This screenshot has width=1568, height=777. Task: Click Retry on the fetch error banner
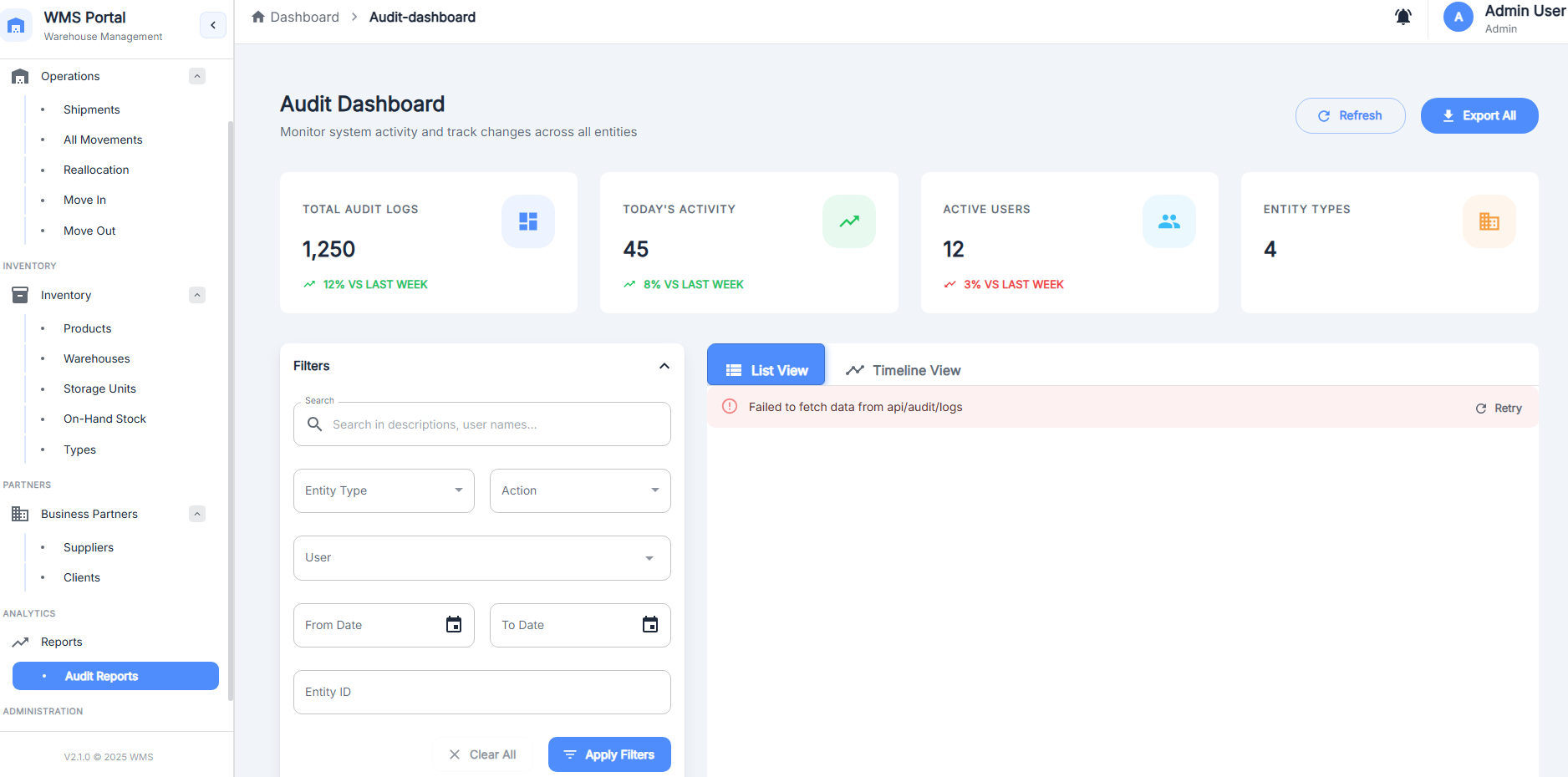click(1499, 408)
